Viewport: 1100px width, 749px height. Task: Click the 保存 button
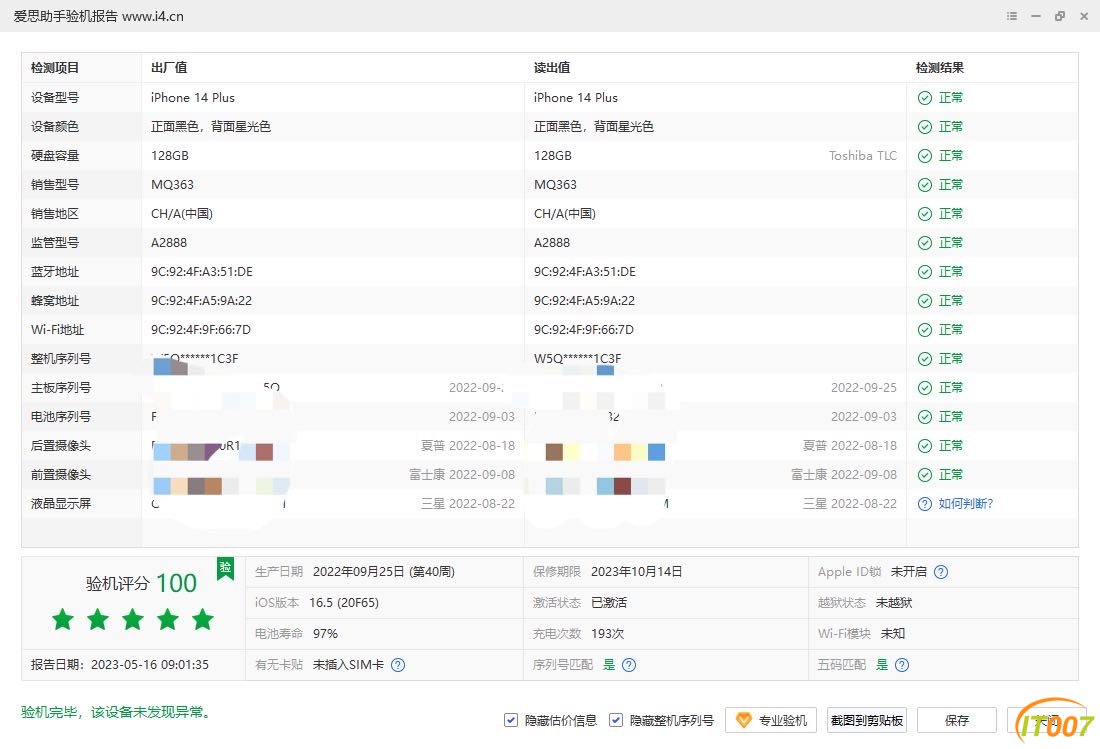956,720
